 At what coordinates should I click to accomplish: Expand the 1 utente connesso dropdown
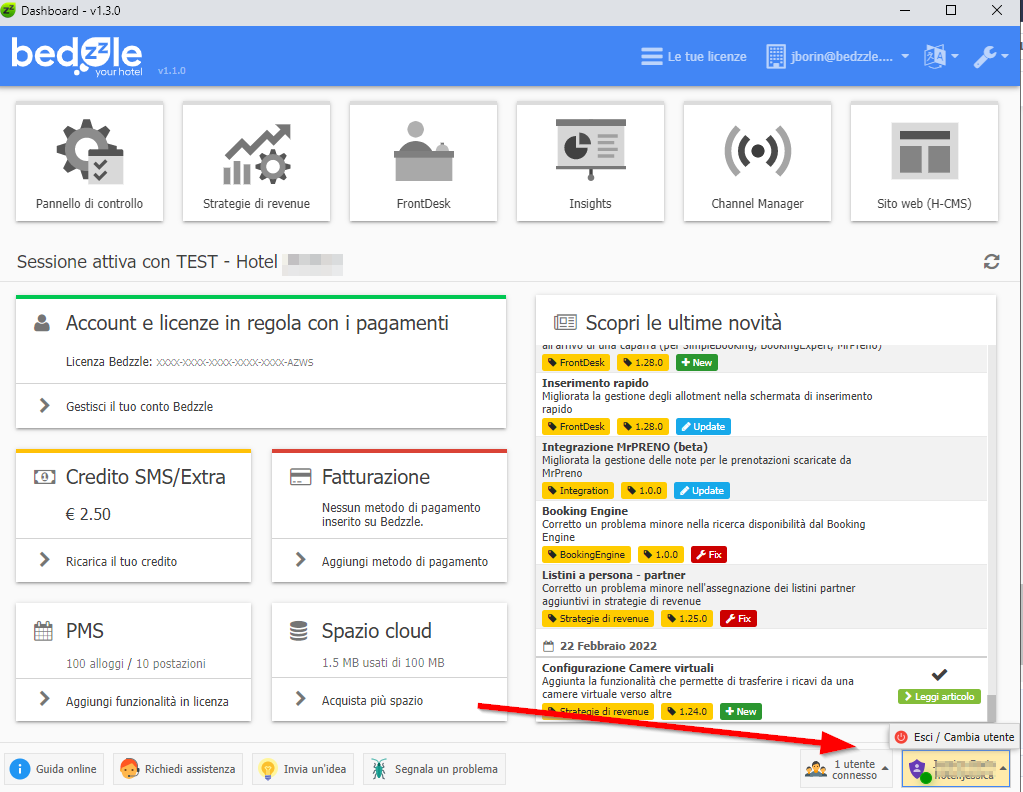(847, 769)
